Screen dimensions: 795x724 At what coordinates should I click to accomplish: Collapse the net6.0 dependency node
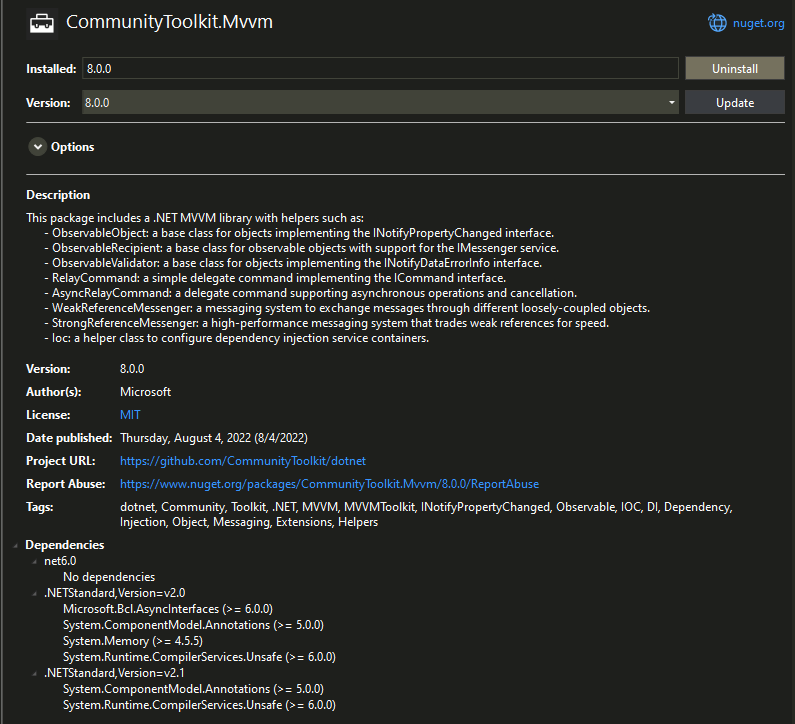(x=34, y=562)
